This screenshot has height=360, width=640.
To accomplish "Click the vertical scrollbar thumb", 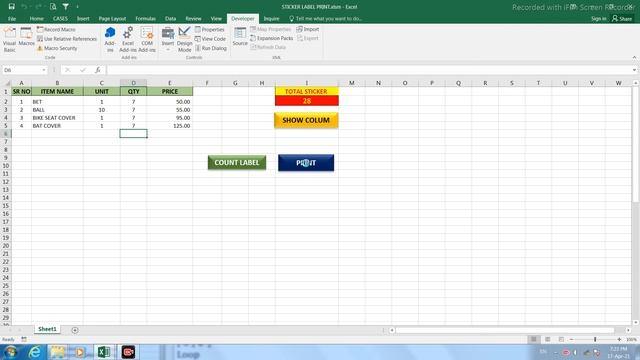I will (x=636, y=144).
